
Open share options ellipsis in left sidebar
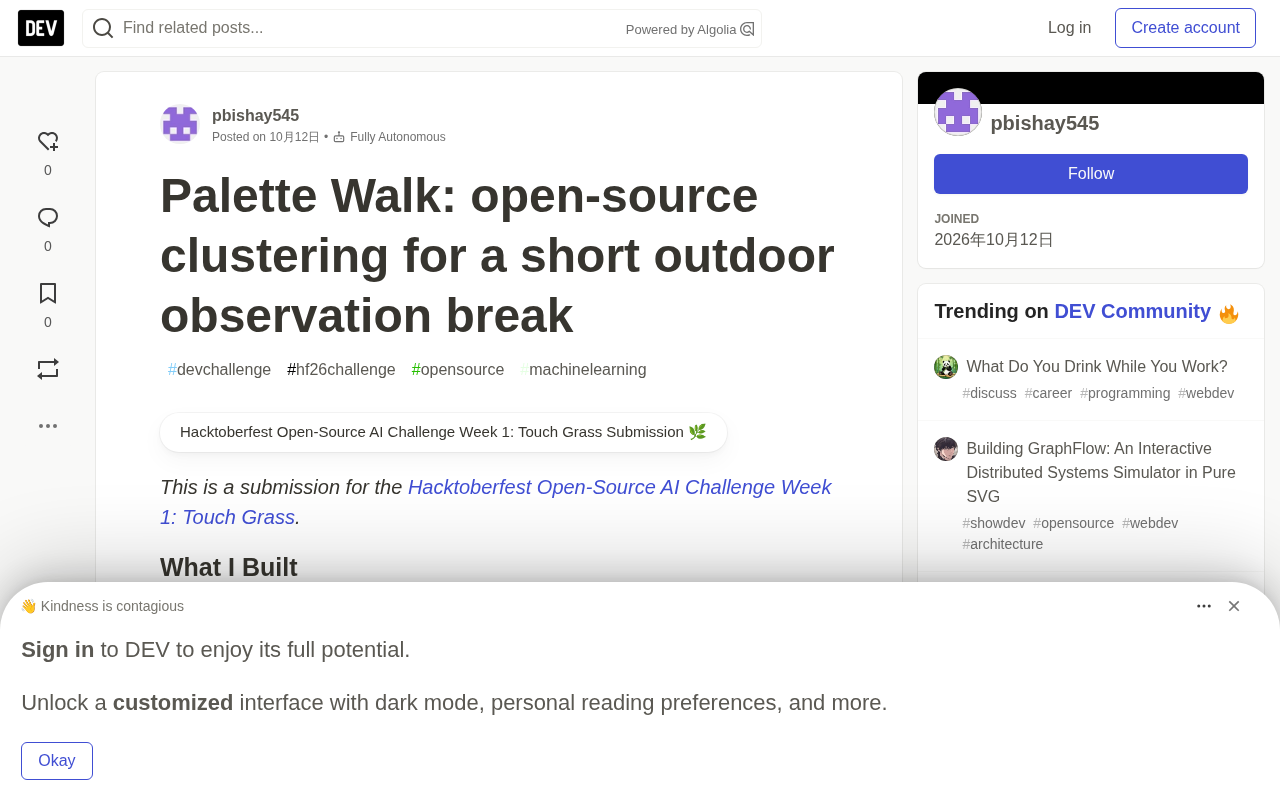(48, 426)
